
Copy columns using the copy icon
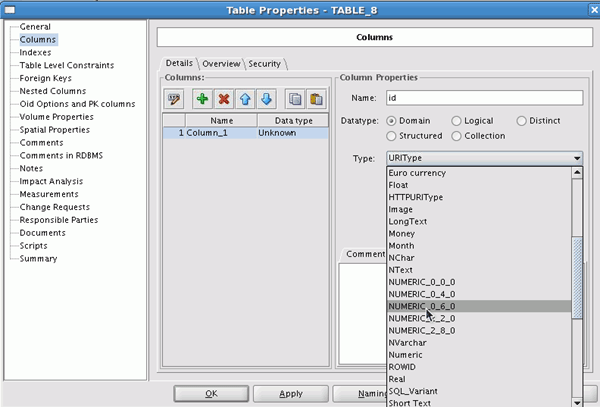(x=295, y=99)
